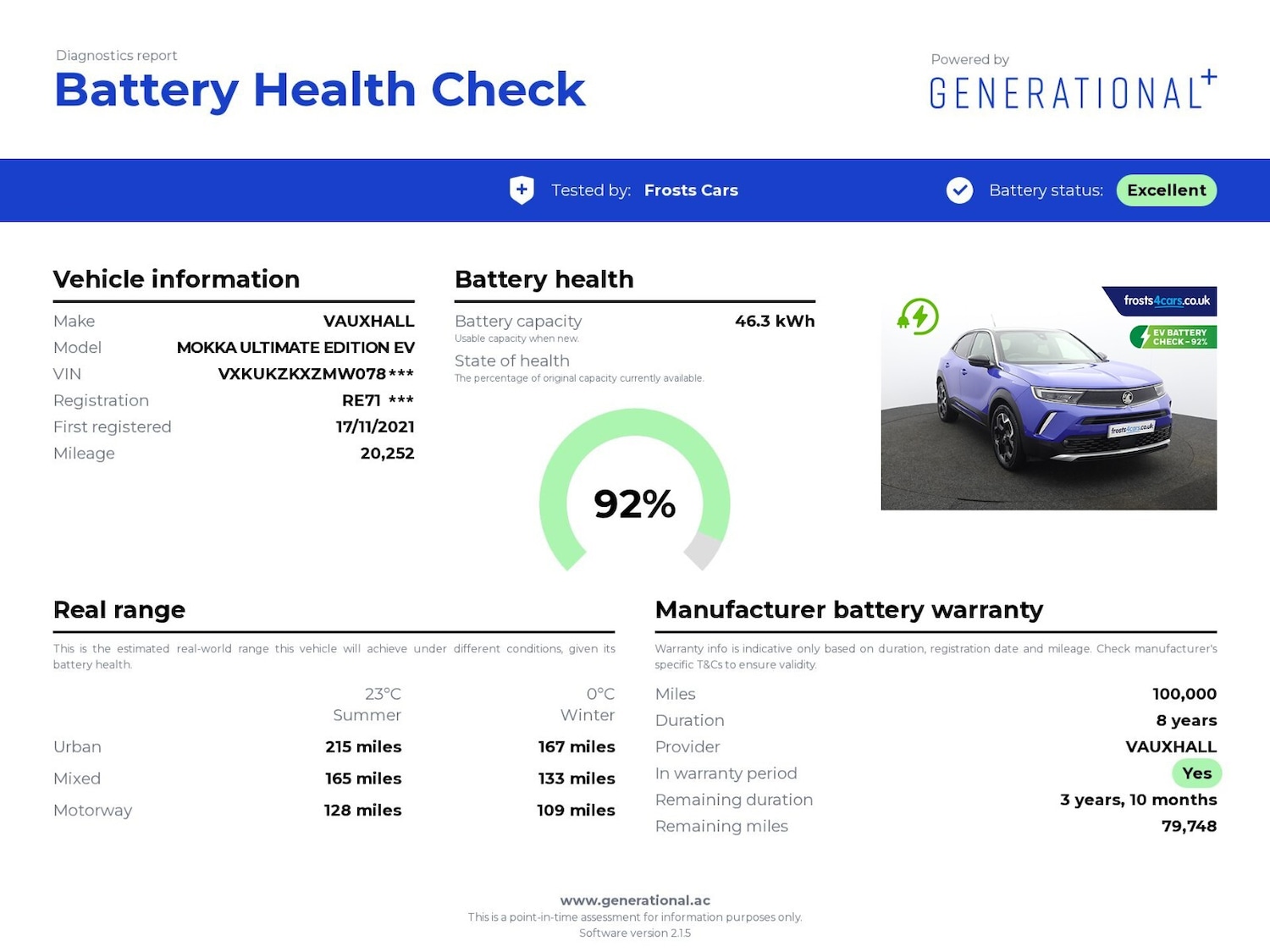The height and width of the screenshot is (952, 1270).
Task: Click the Remaining miles 79,748 value
Action: 1189,827
